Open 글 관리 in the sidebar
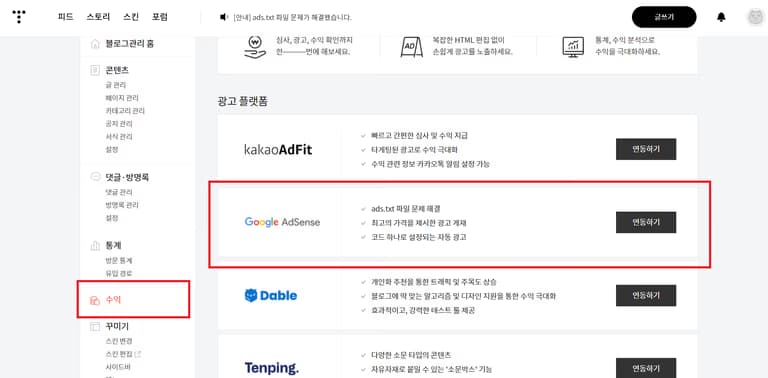 tap(116, 85)
